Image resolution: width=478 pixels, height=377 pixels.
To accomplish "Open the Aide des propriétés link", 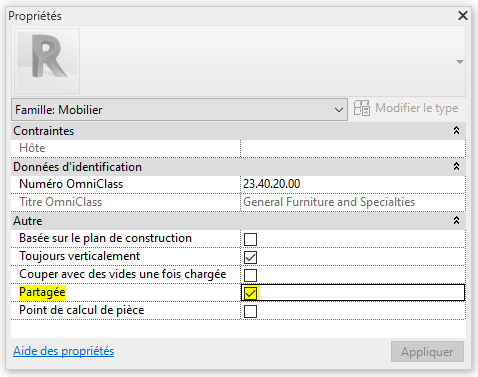I will pyautogui.click(x=64, y=351).
